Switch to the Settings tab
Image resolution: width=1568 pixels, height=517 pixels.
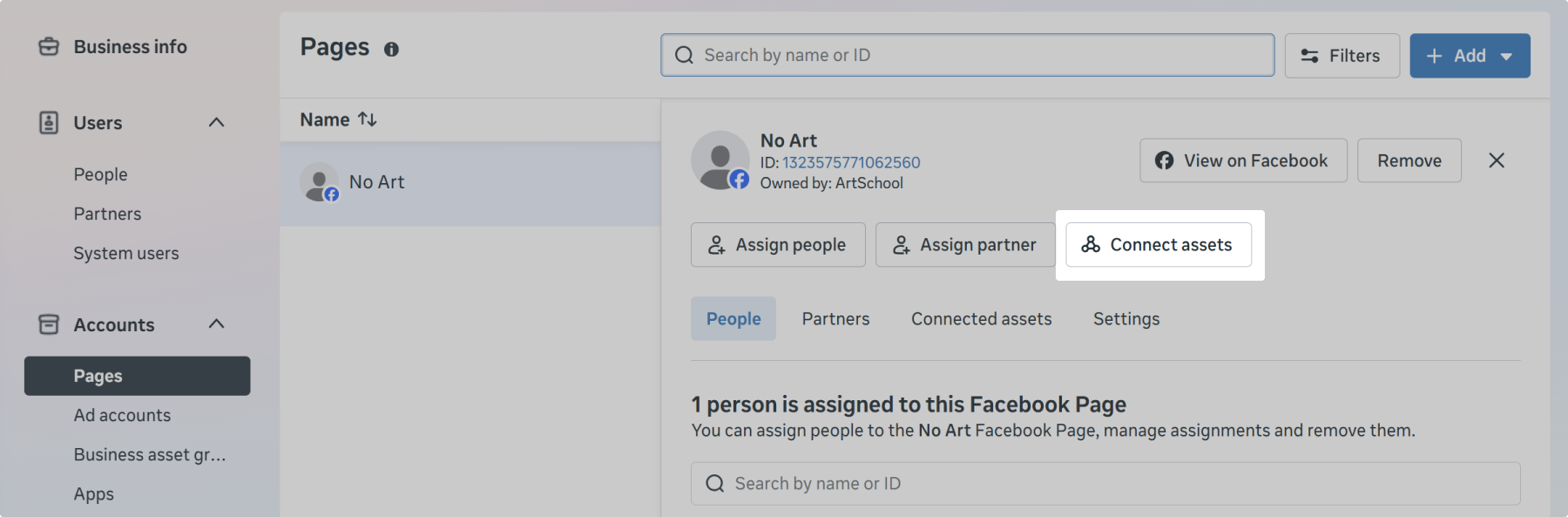[x=1126, y=319]
